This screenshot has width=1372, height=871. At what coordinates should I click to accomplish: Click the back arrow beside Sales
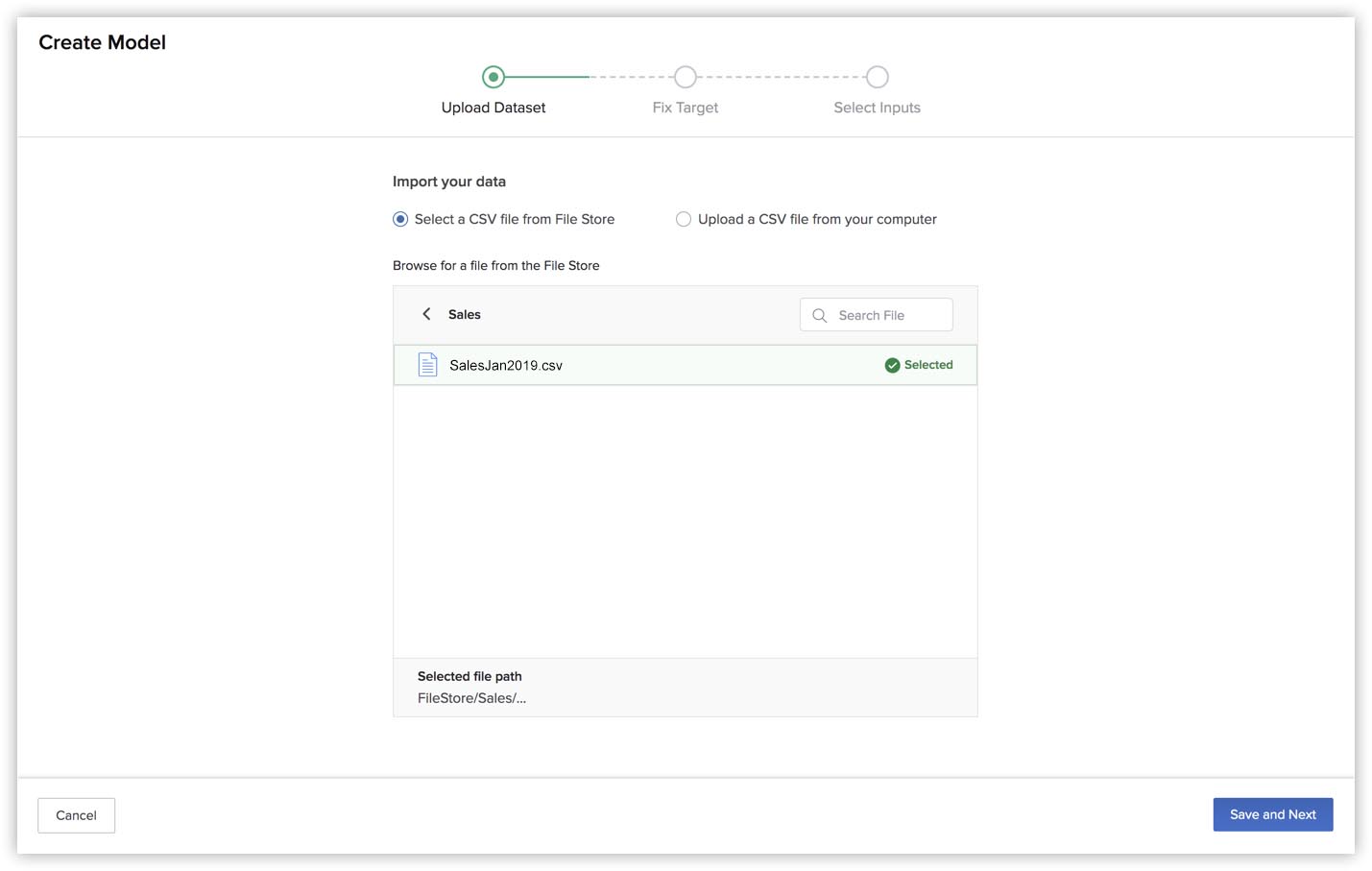click(x=426, y=314)
